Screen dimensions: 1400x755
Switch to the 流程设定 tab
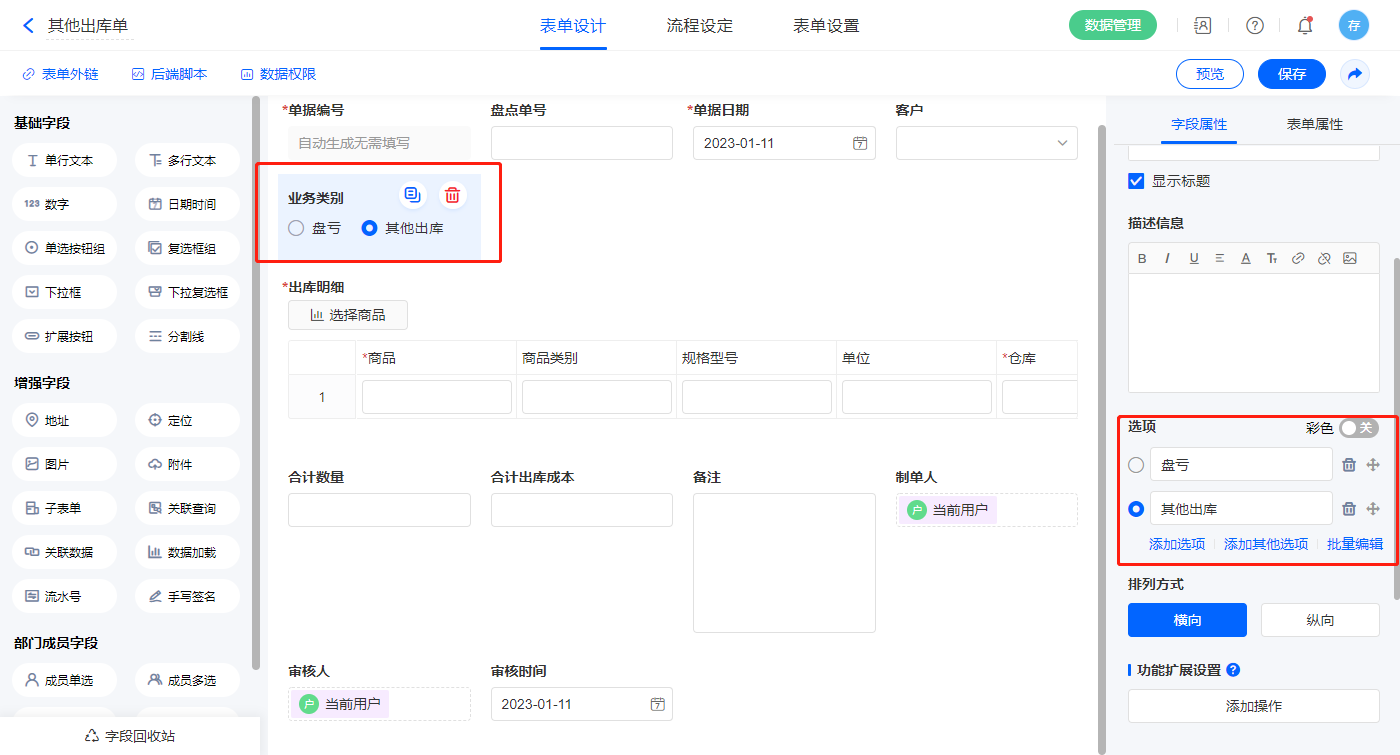tap(699, 26)
